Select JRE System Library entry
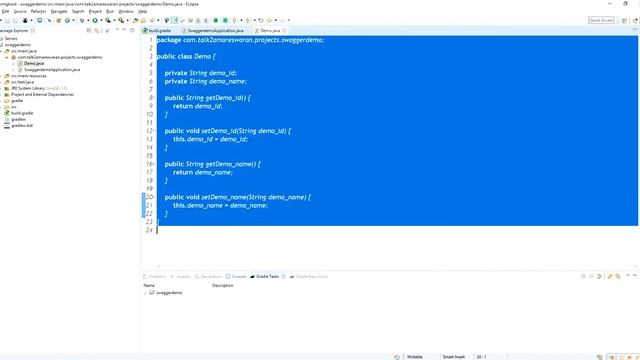 [39, 88]
